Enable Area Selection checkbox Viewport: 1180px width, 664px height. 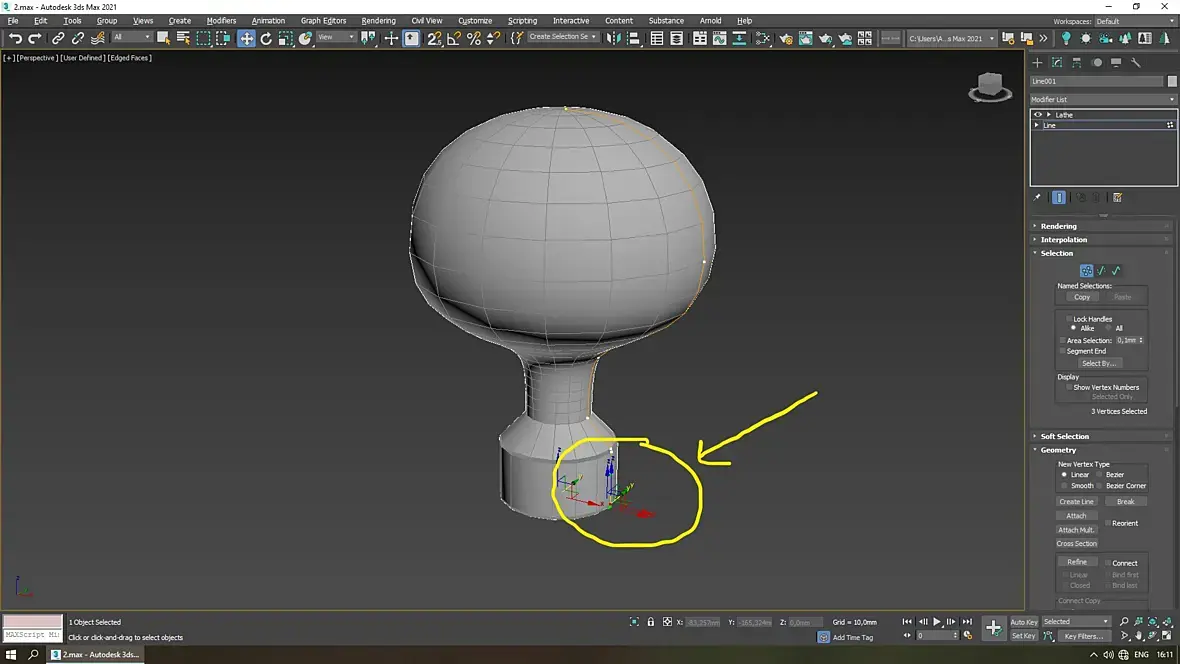click(1063, 340)
